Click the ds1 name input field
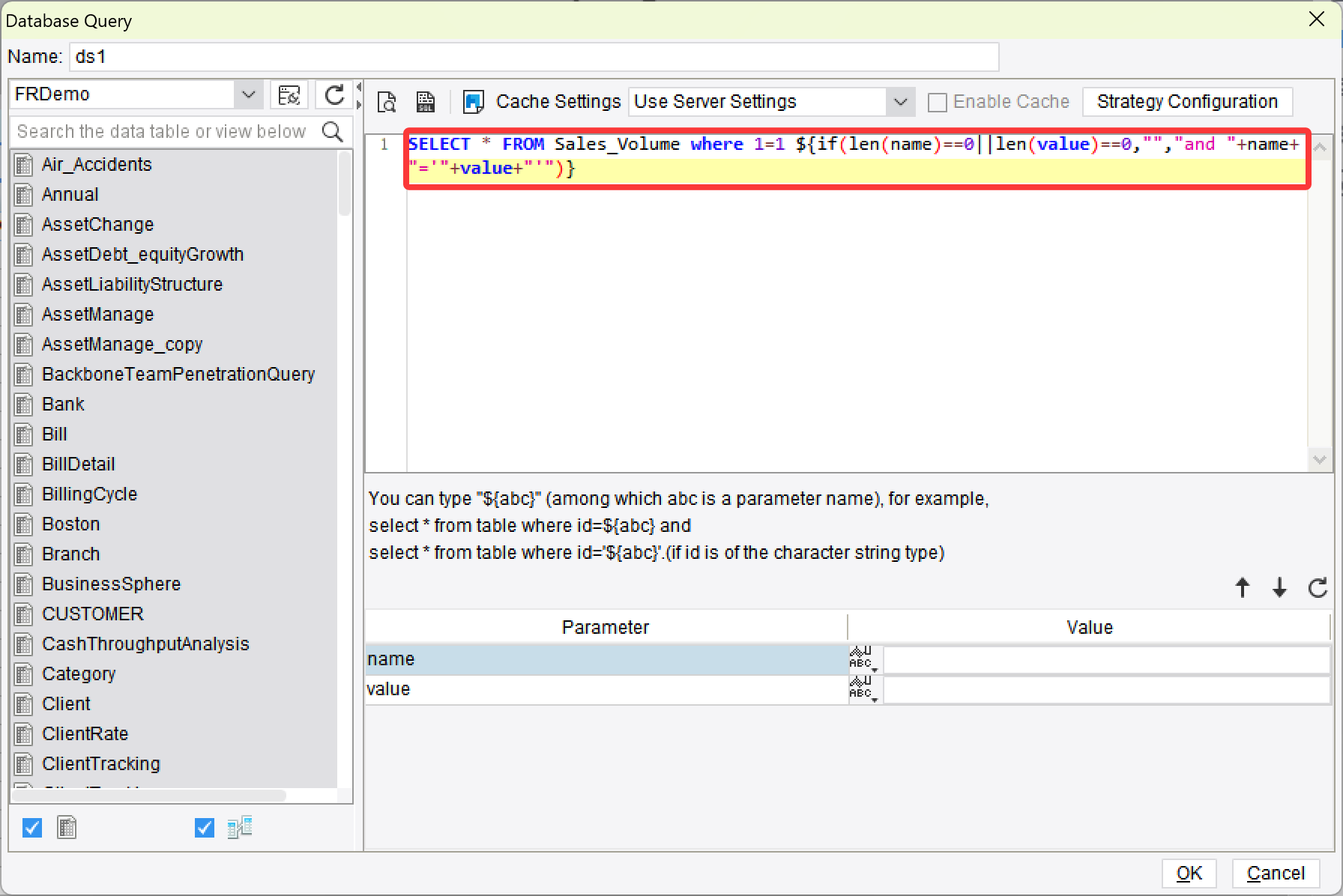 tap(532, 56)
